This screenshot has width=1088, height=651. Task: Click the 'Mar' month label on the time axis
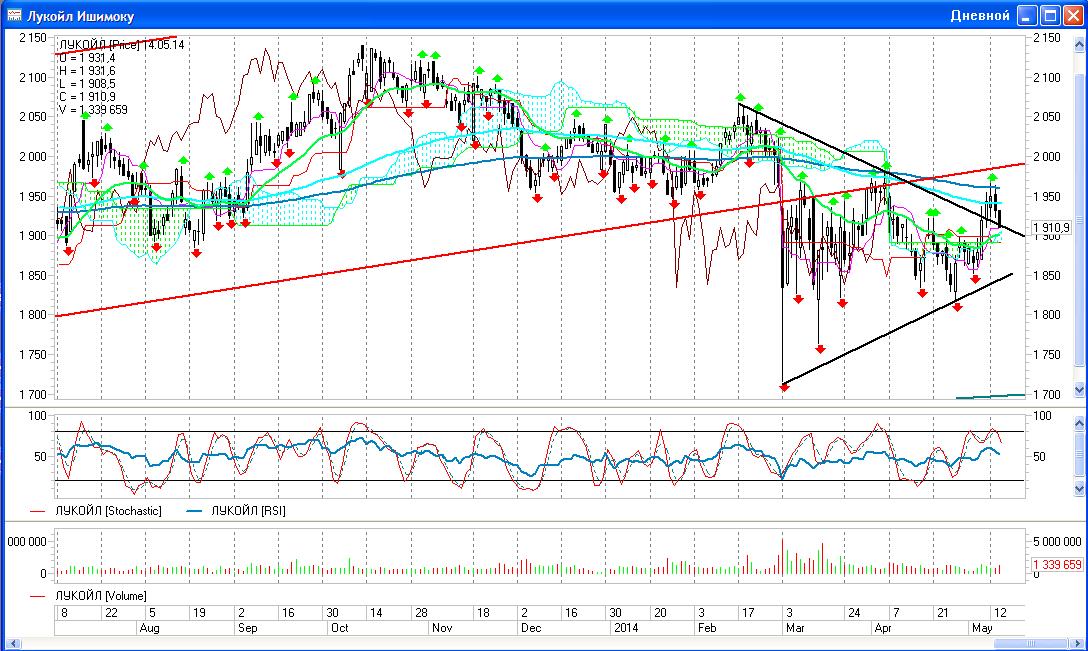point(795,627)
